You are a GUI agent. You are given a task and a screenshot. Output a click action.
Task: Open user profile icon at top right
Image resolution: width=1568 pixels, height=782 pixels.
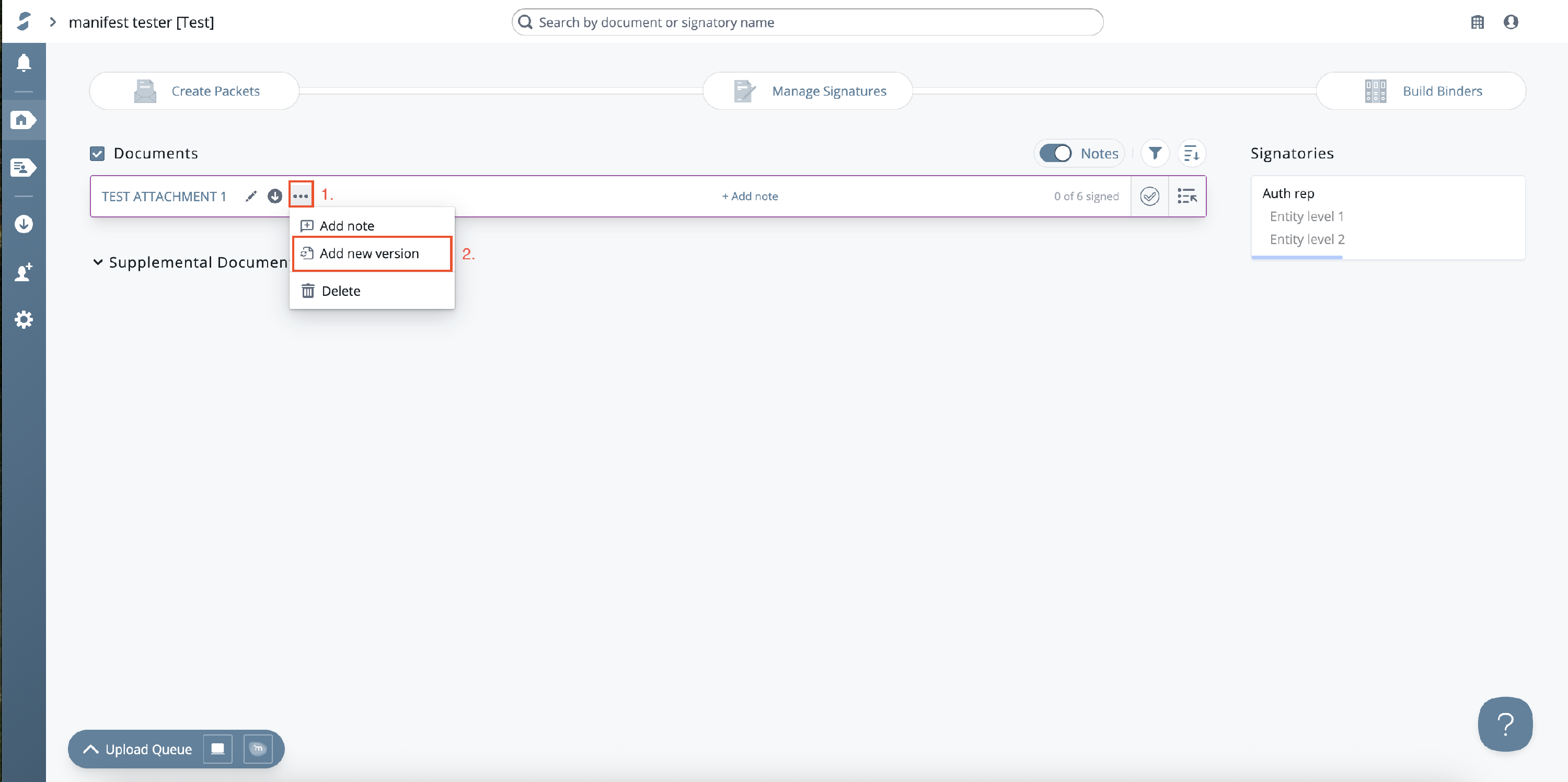pyautogui.click(x=1511, y=22)
